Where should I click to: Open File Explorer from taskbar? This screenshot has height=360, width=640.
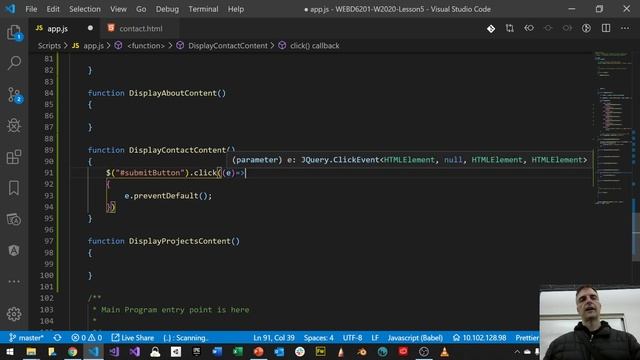tap(31, 351)
